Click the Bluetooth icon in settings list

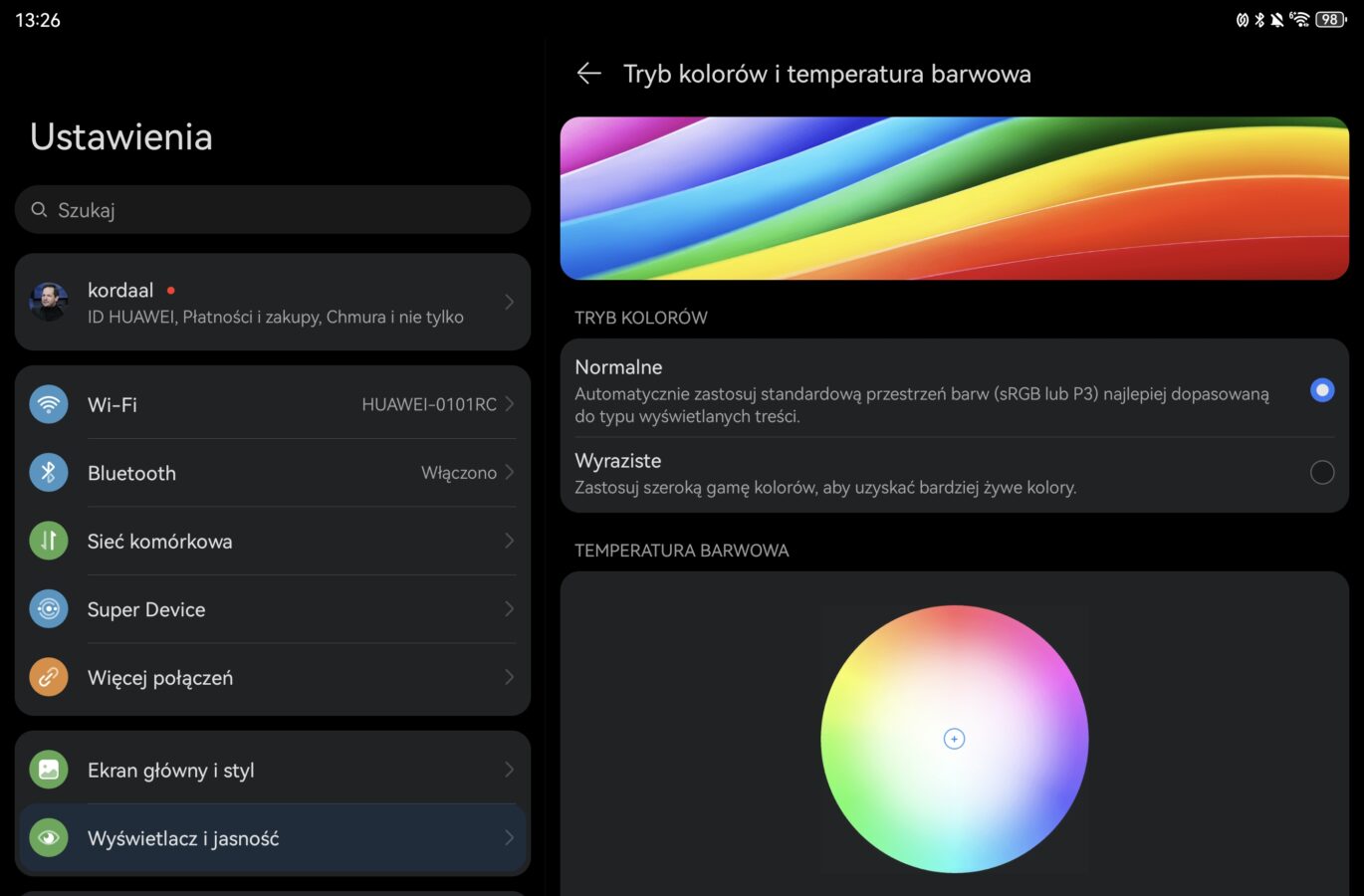49,473
